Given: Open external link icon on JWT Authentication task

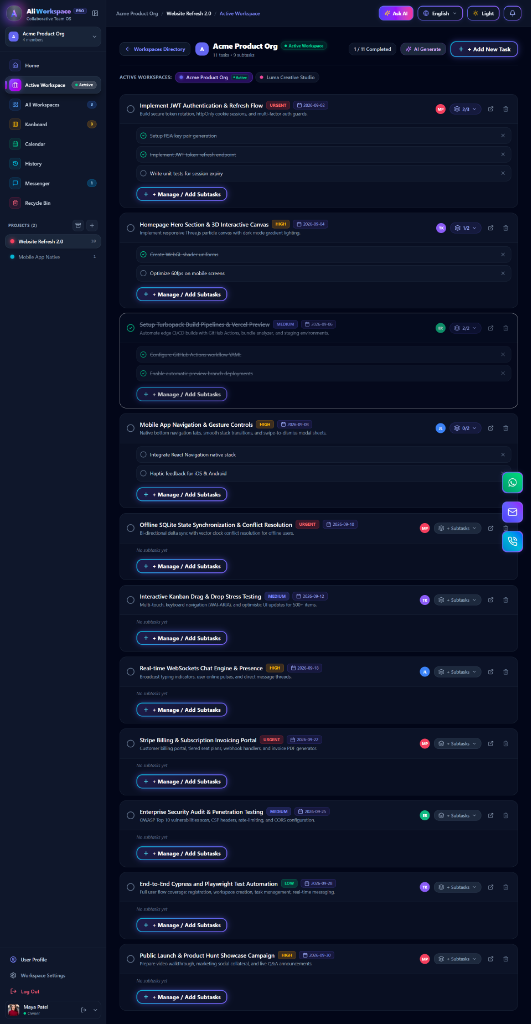Looking at the screenshot, I should [x=491, y=109].
